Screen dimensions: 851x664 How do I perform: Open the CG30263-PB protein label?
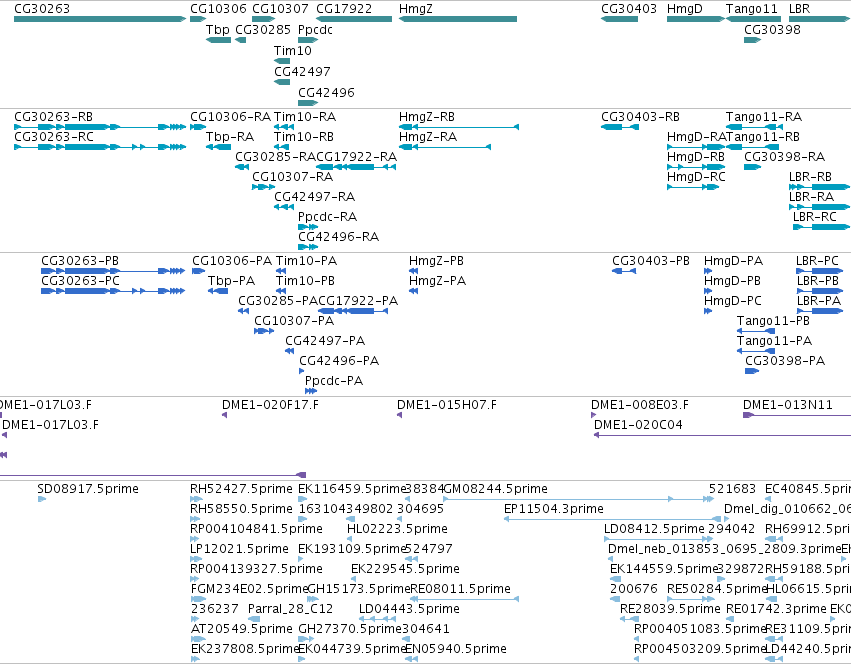(x=80, y=261)
